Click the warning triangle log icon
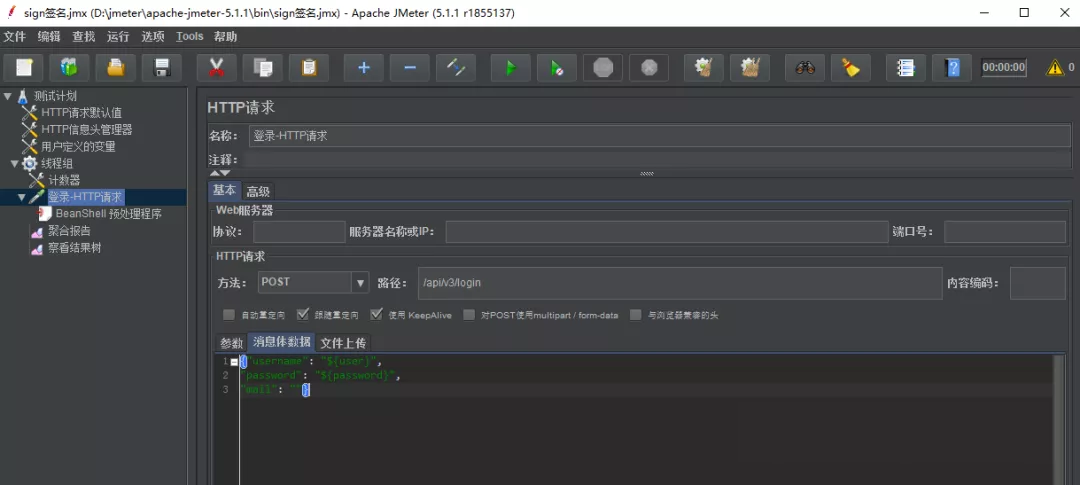This screenshot has height=485, width=1080. click(x=1055, y=68)
